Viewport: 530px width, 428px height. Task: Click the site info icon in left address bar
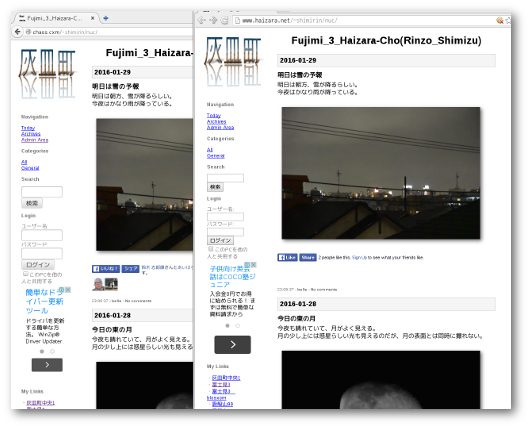click(28, 32)
